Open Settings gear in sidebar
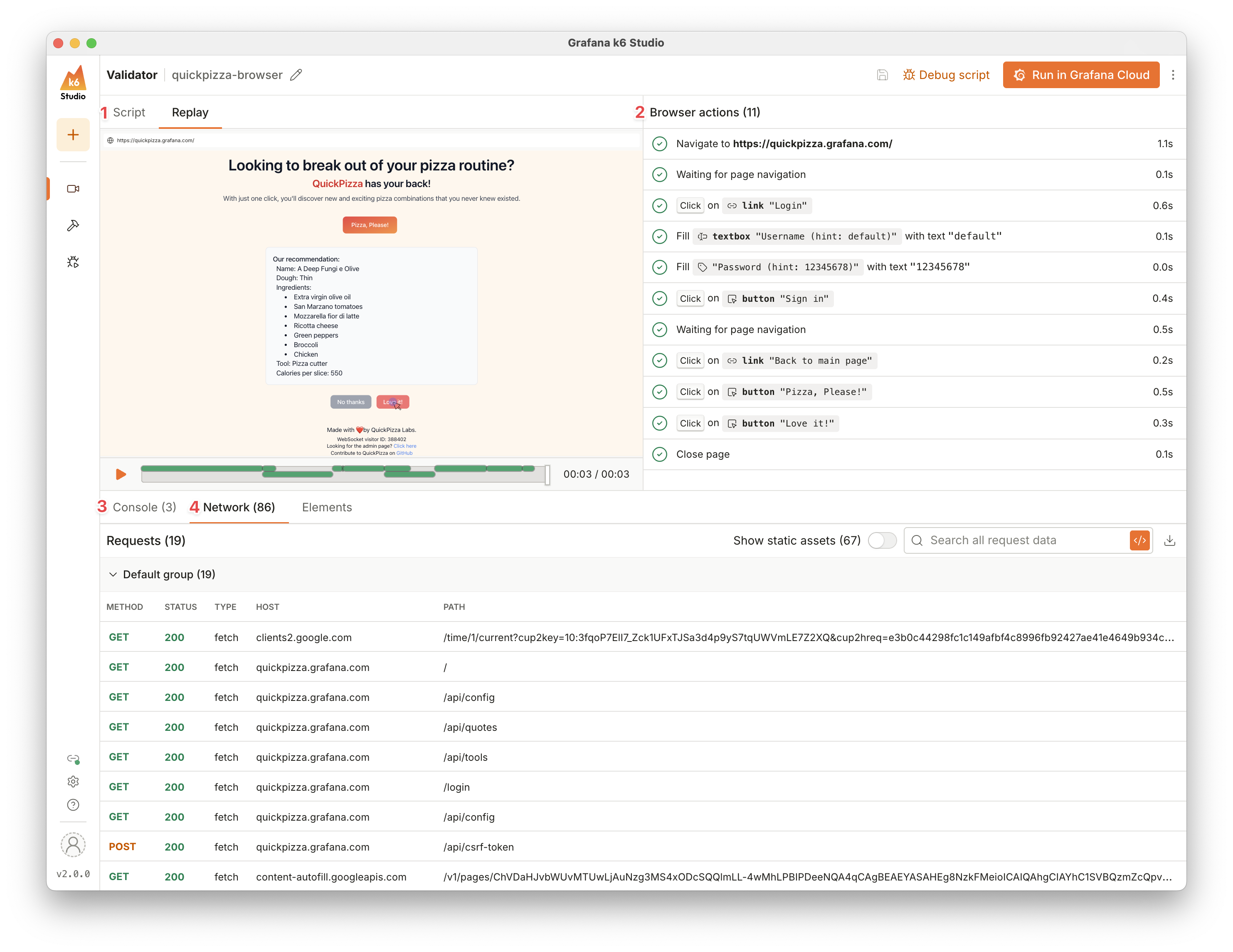The image size is (1233, 952). coord(73,782)
